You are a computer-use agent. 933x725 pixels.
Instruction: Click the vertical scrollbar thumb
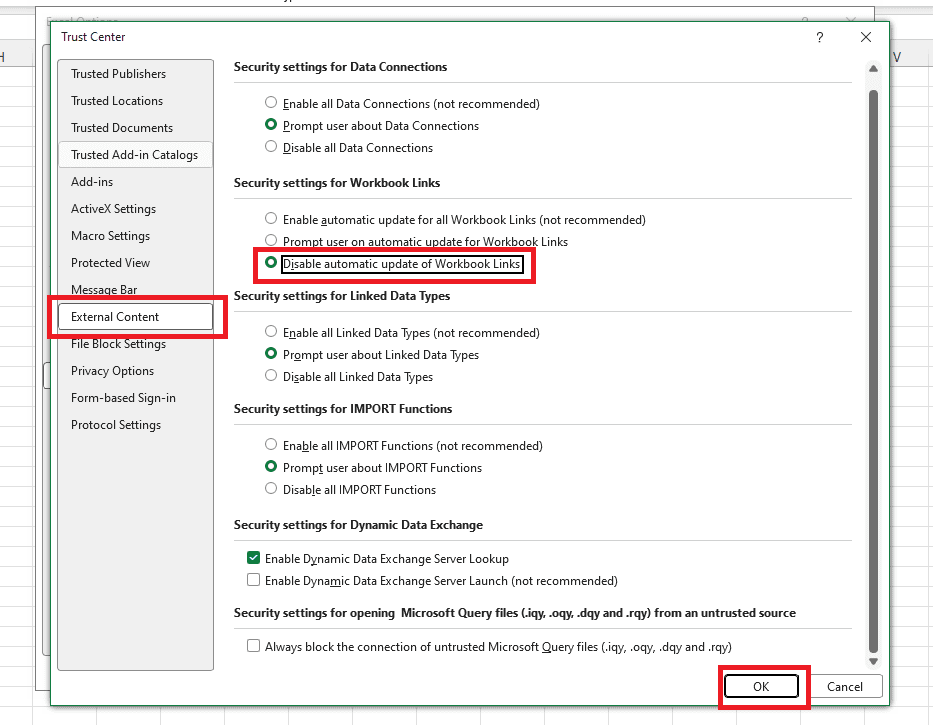[x=873, y=372]
